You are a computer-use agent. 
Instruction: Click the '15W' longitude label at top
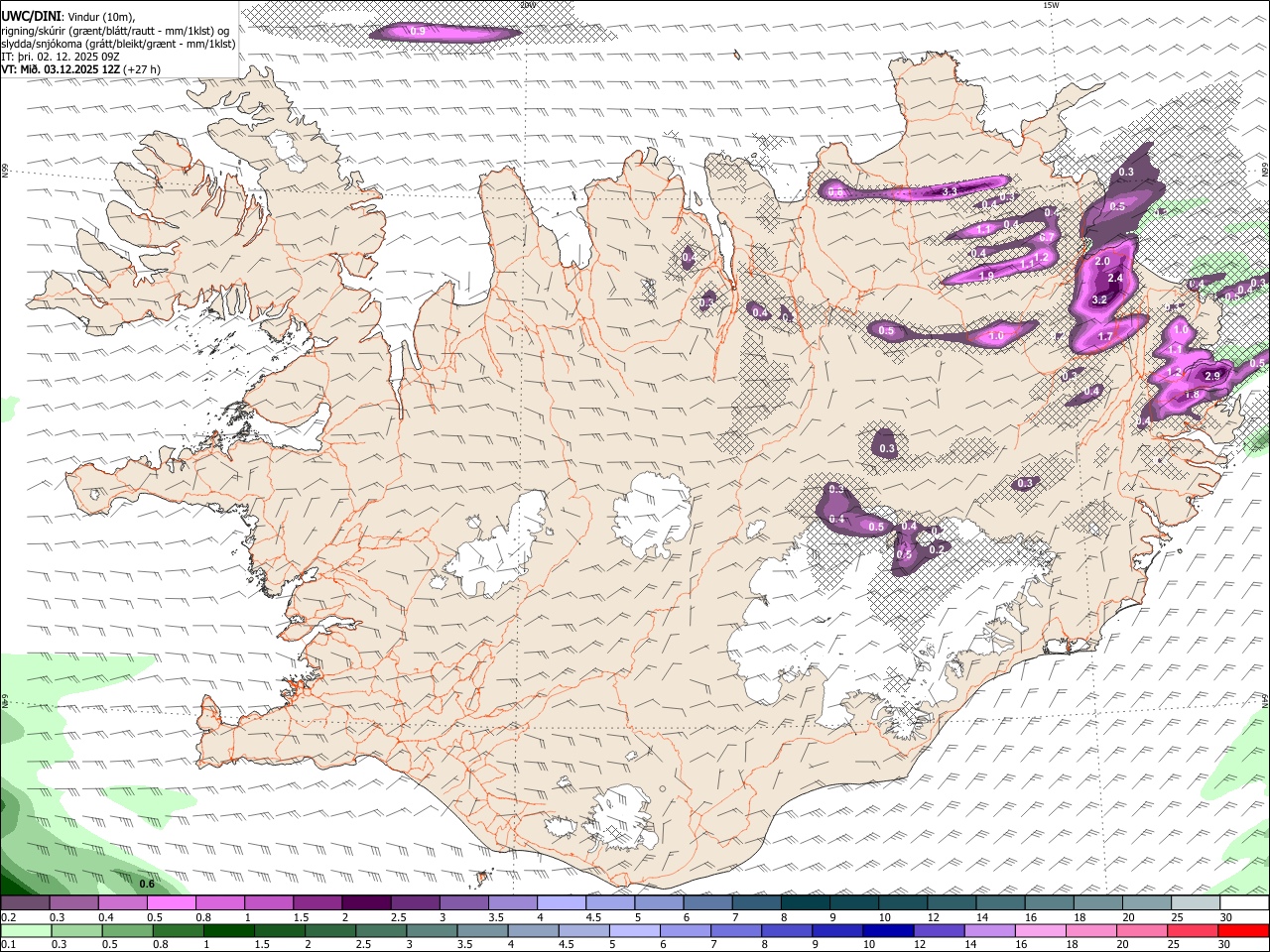[1051, 5]
